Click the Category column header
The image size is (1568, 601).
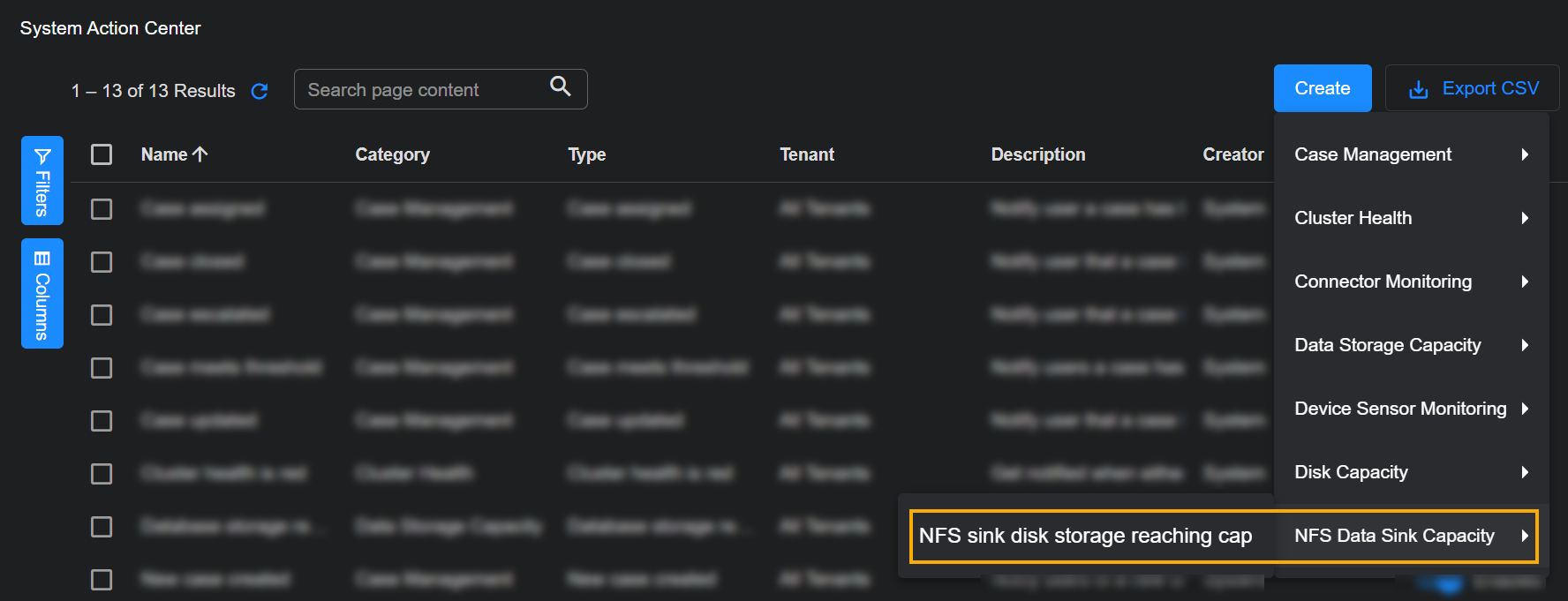(x=392, y=154)
